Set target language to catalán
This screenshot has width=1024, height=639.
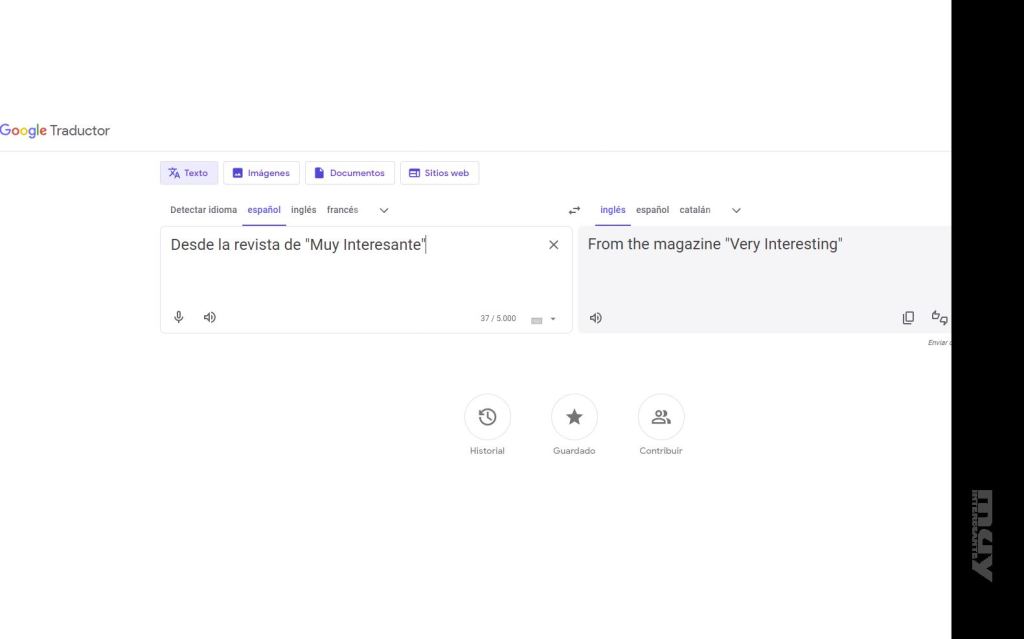(x=695, y=210)
